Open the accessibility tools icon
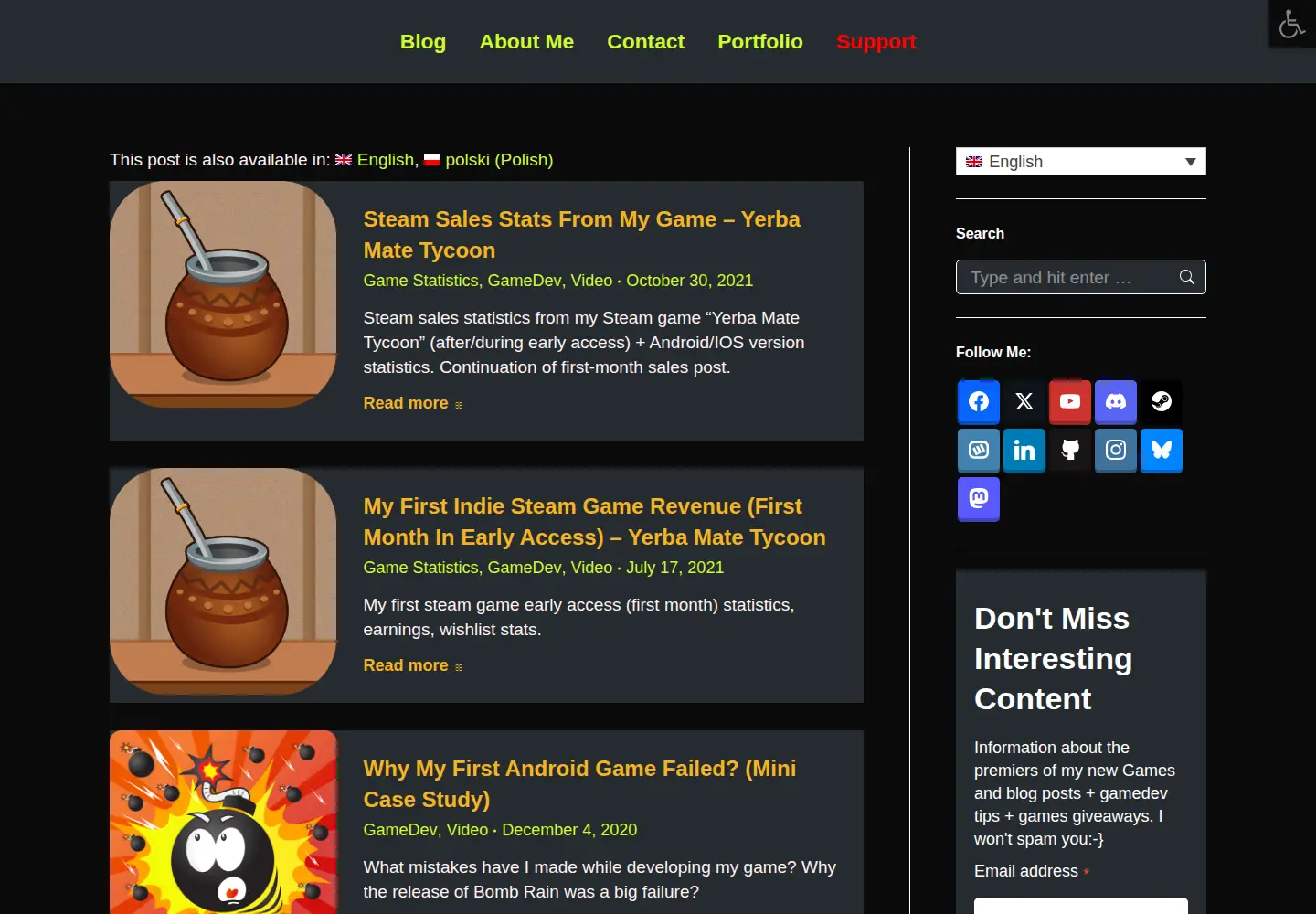 click(1291, 24)
